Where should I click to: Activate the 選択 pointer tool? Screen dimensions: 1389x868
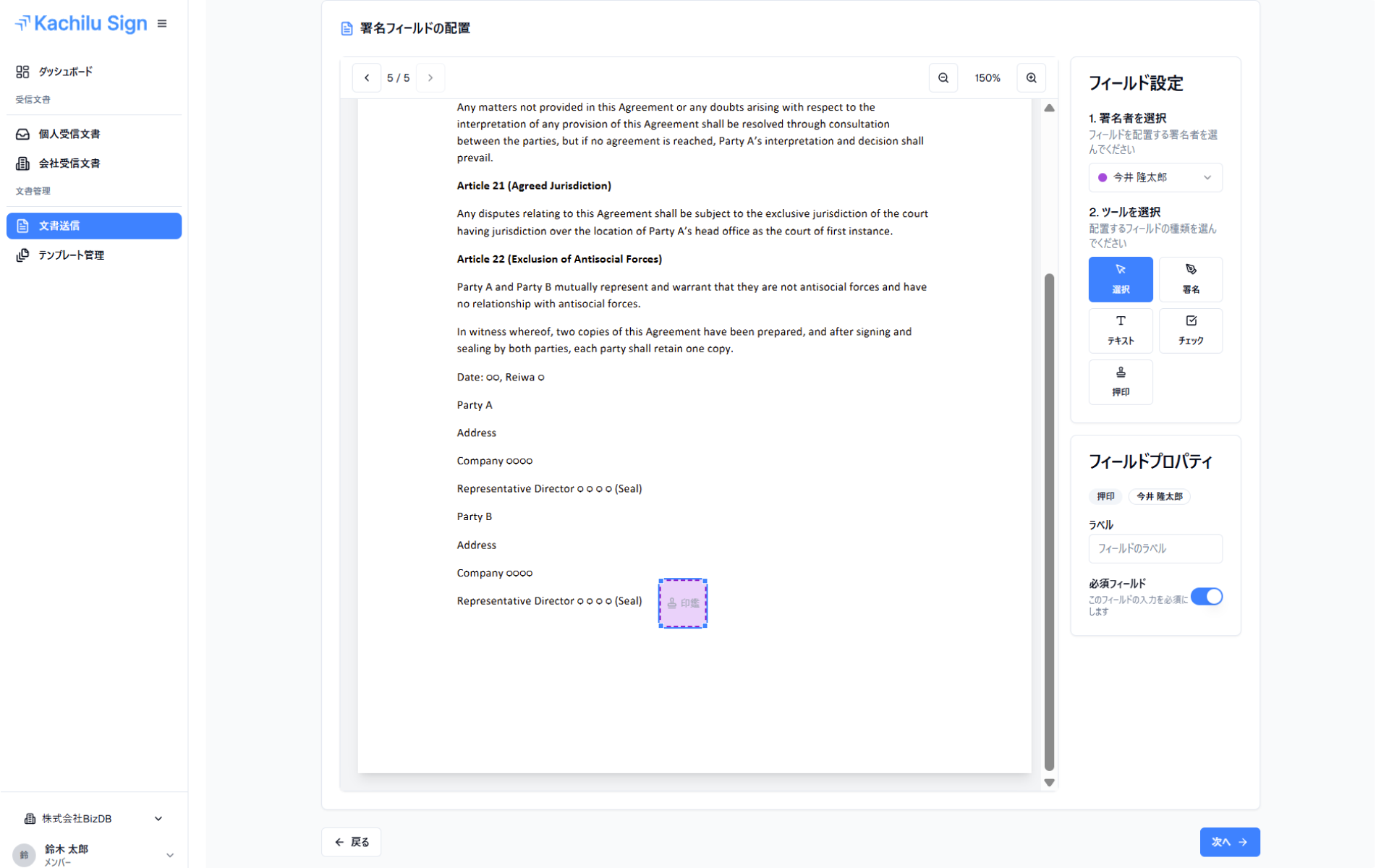click(1120, 279)
